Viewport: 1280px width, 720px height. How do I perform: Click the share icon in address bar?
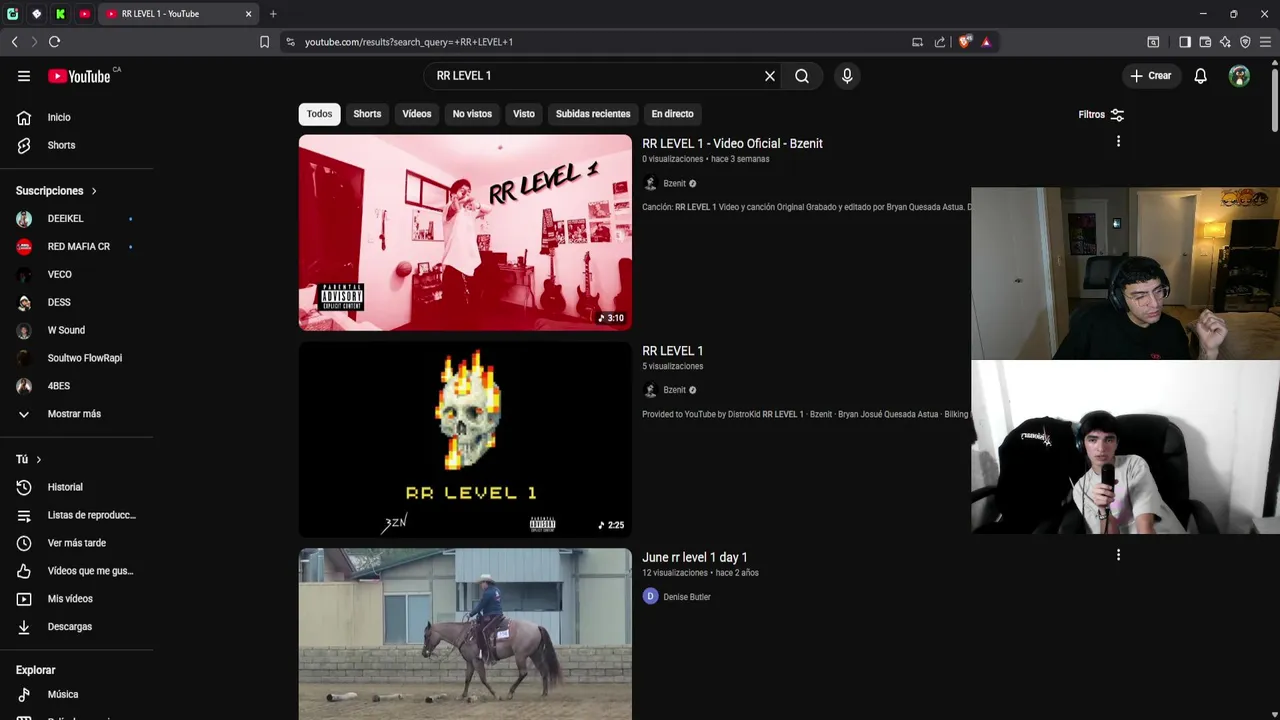940,42
